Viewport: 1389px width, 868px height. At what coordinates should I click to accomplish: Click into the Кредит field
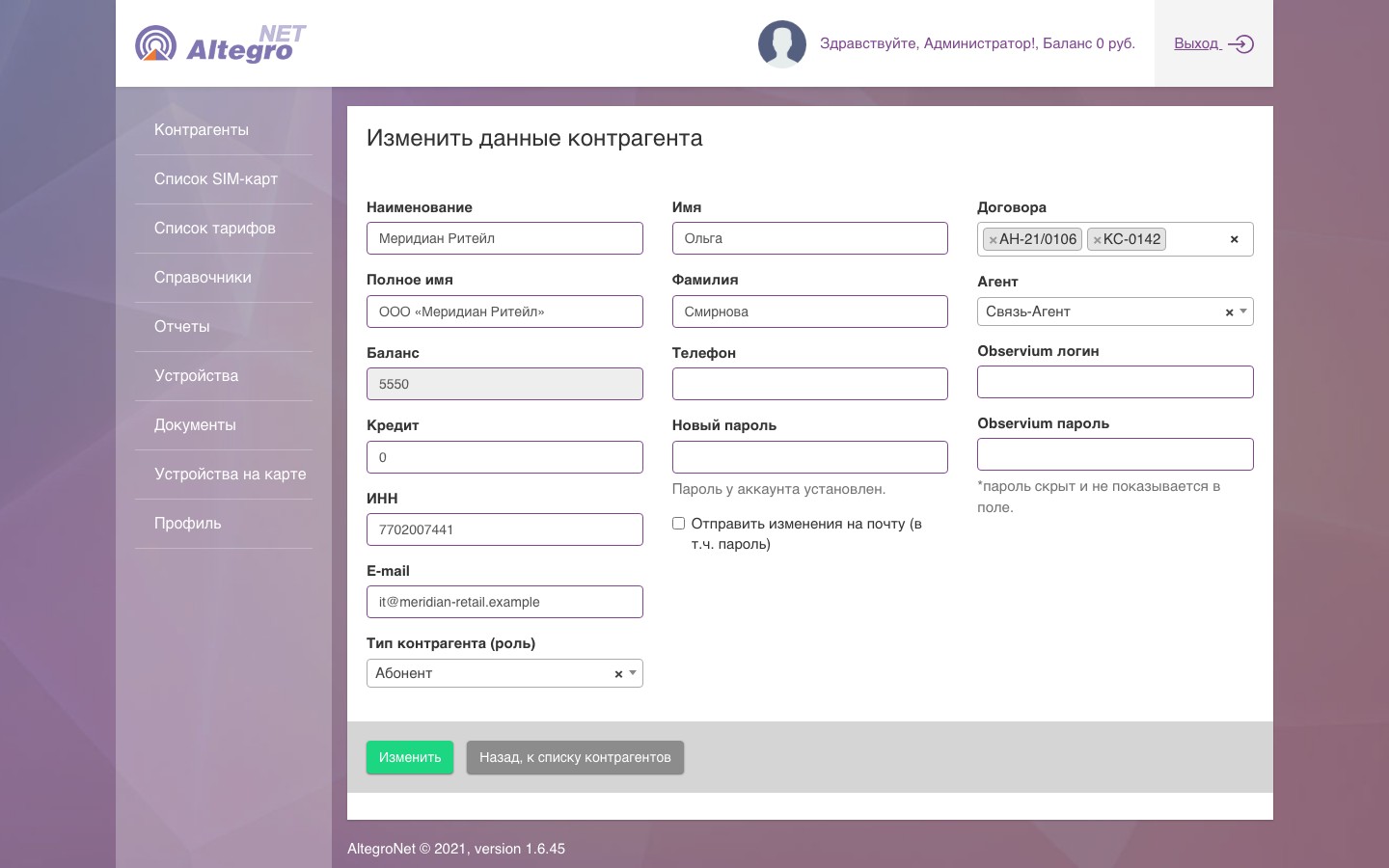pos(504,457)
